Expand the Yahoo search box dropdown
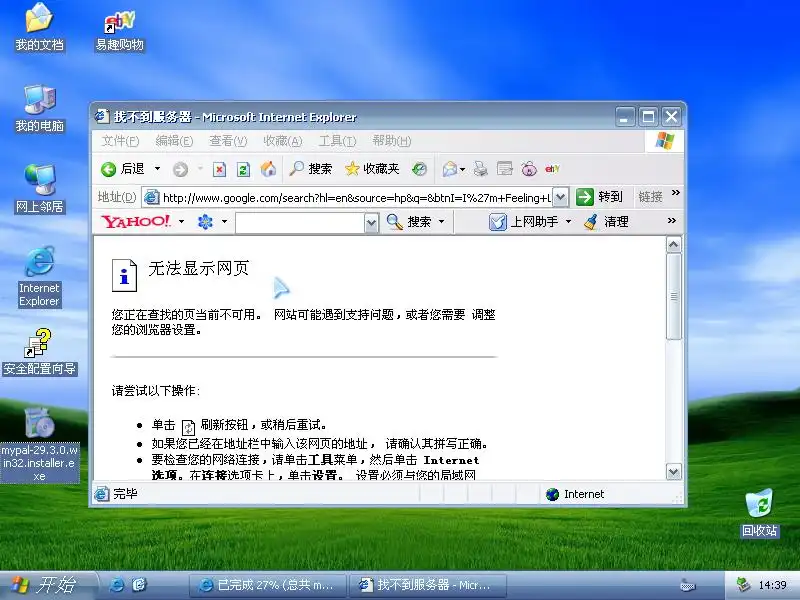Screen dimensions: 800x600 pos(371,222)
